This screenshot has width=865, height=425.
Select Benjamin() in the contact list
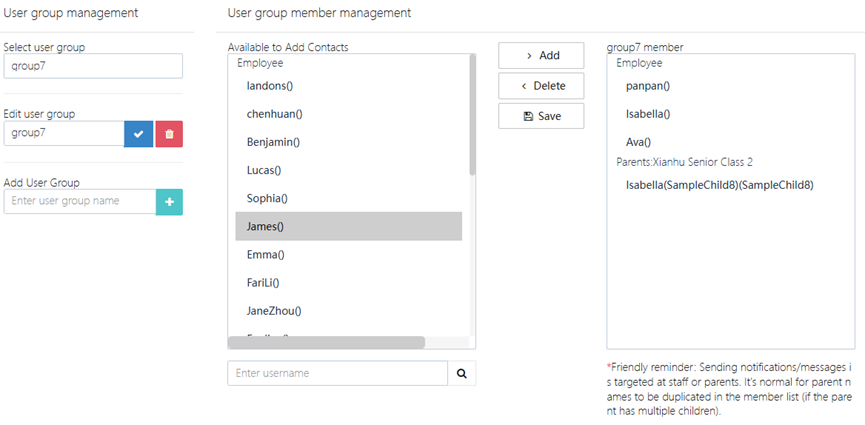(x=274, y=142)
